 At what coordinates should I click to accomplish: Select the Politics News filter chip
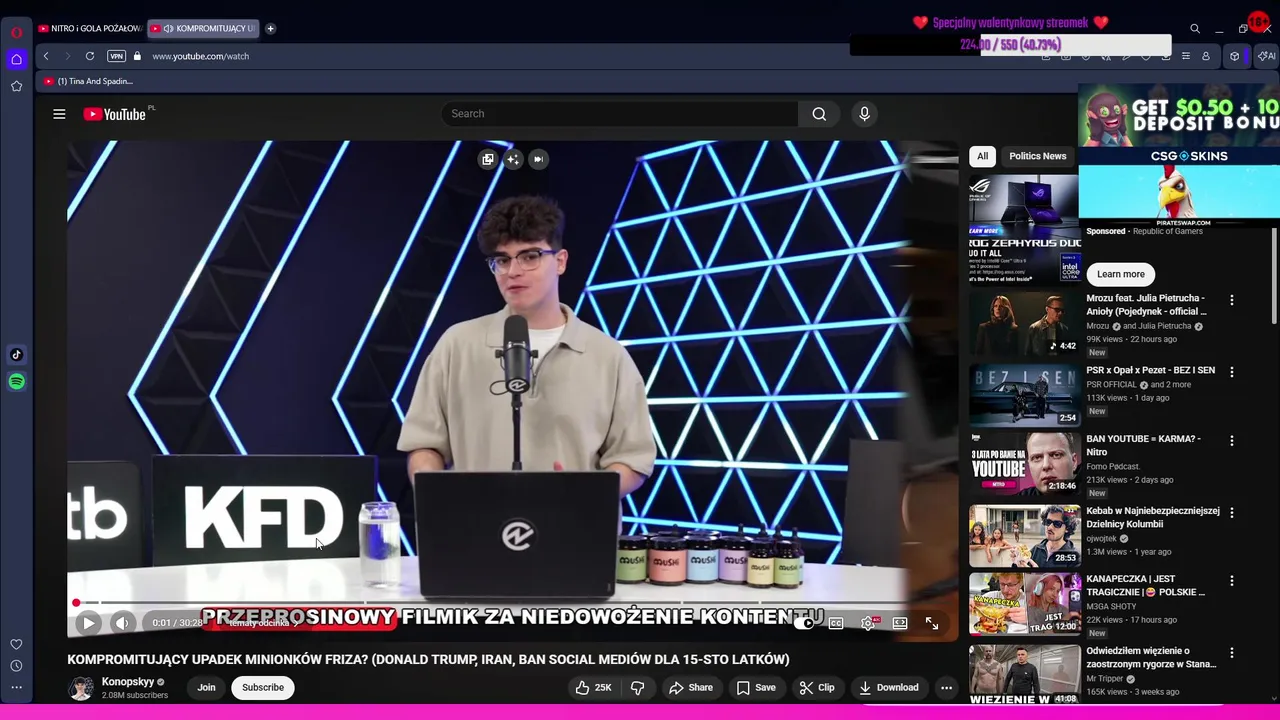pos(1038,156)
